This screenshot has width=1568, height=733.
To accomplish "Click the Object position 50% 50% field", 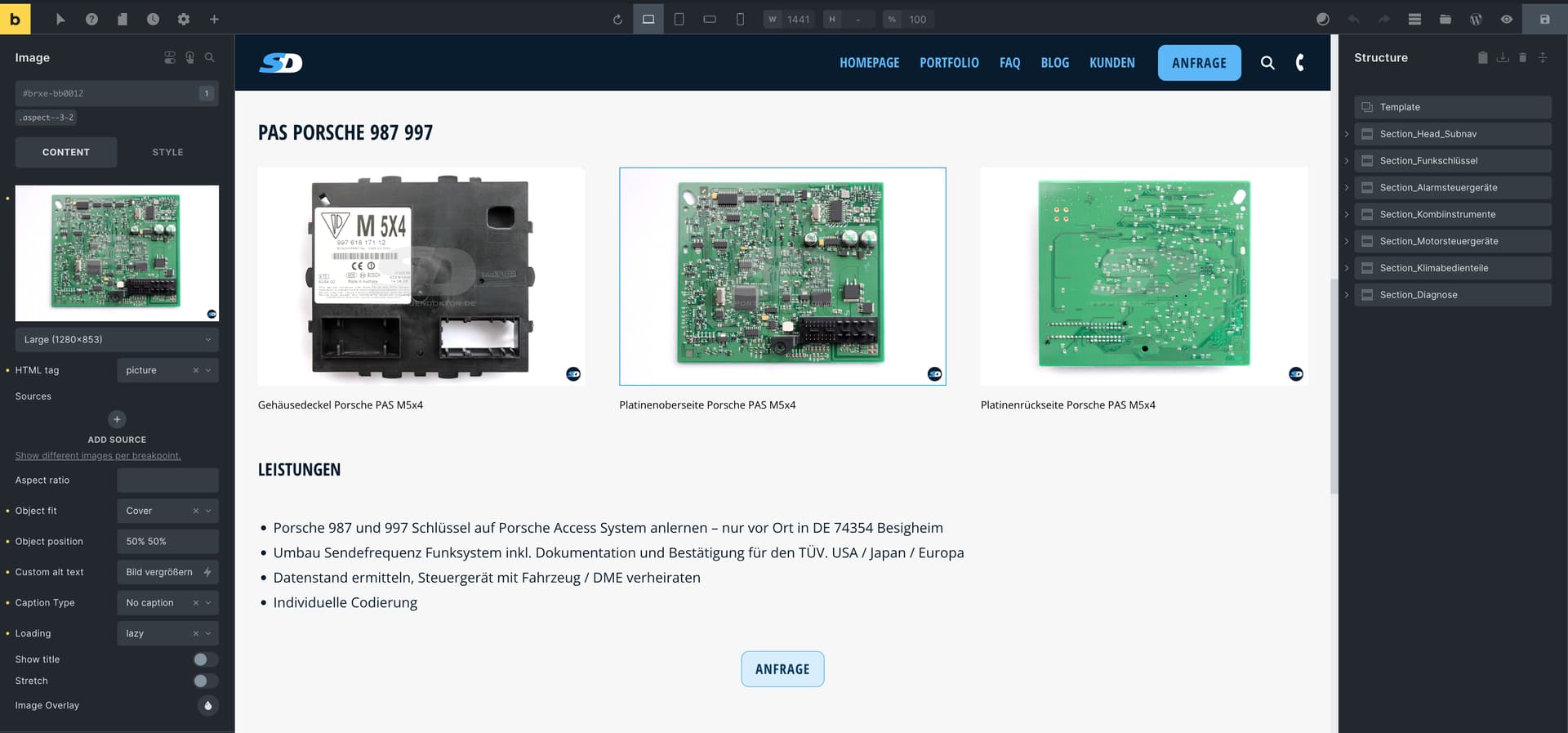I will 167,541.
